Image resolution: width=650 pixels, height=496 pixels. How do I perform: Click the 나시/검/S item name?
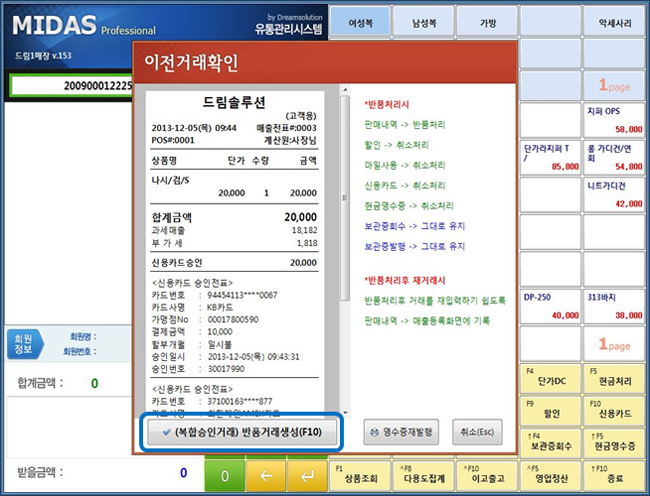click(x=170, y=180)
